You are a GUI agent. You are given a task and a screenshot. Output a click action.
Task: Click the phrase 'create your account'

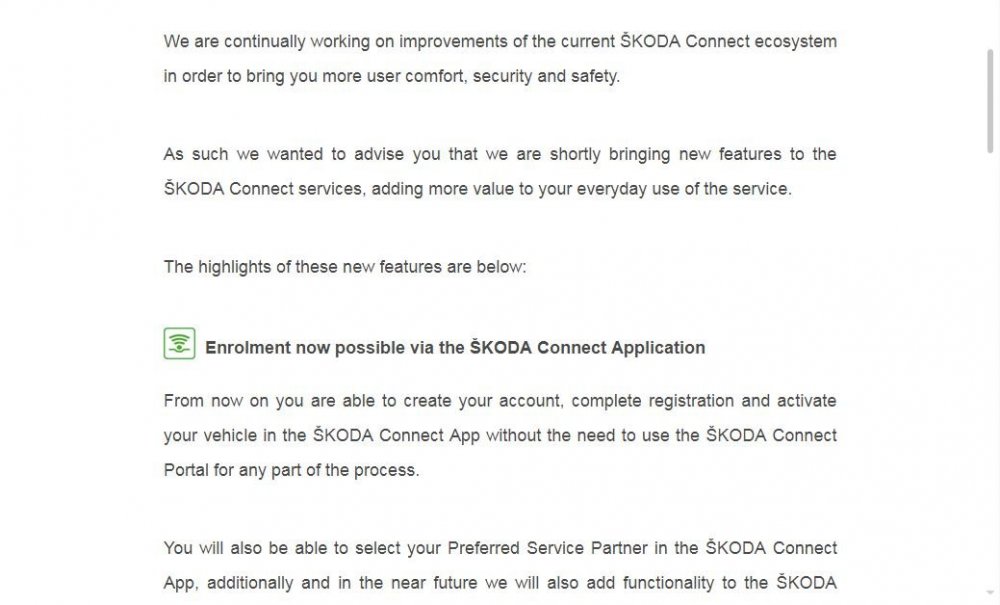click(x=482, y=401)
